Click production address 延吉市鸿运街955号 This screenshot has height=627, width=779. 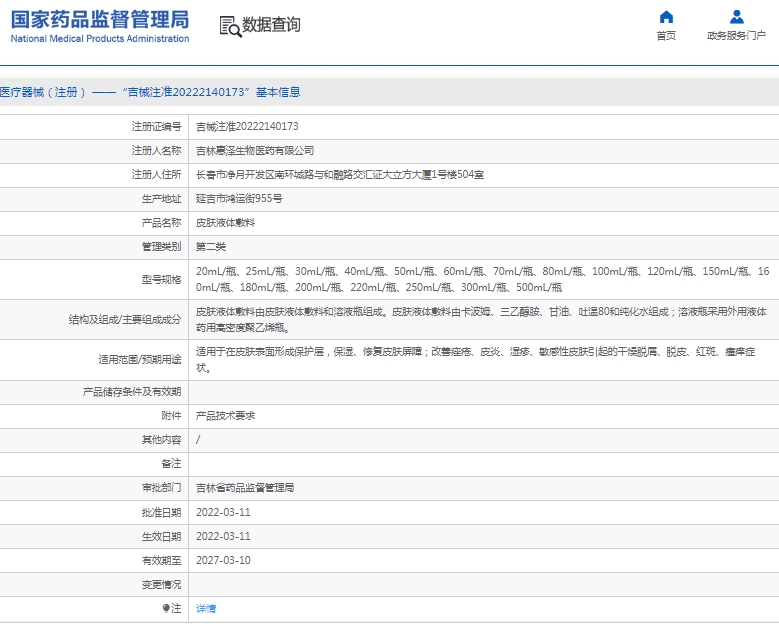[x=239, y=199]
